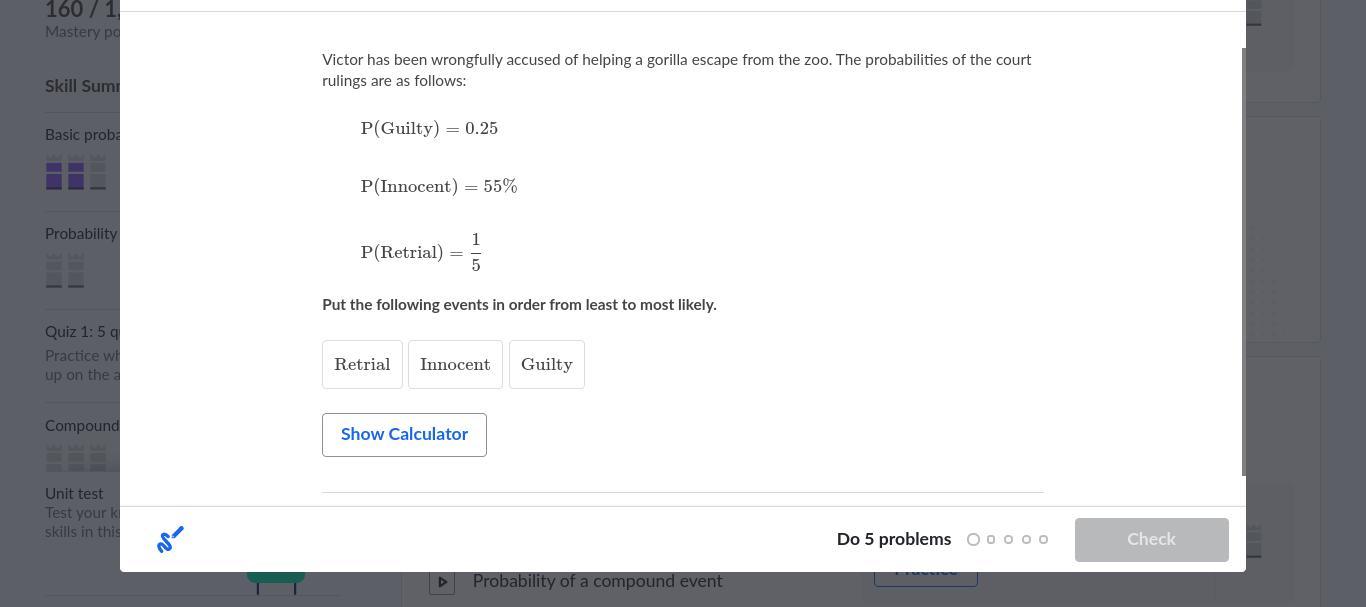
Task: Open Unit test in the sidebar
Action: pyautogui.click(x=74, y=494)
